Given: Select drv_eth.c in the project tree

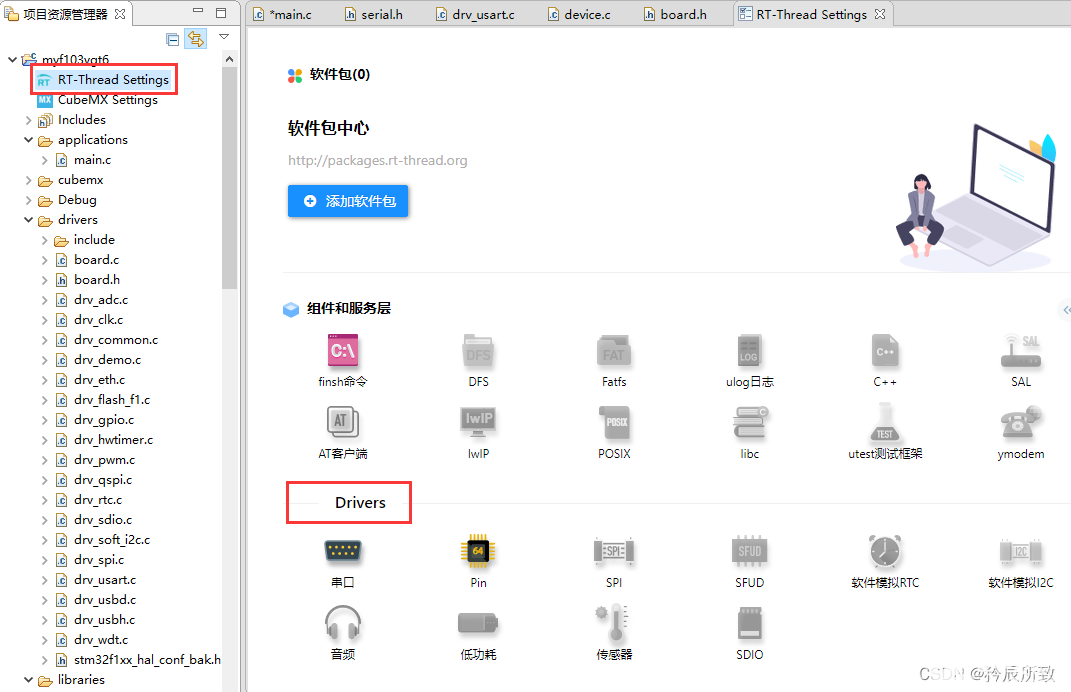Looking at the screenshot, I should (100, 380).
